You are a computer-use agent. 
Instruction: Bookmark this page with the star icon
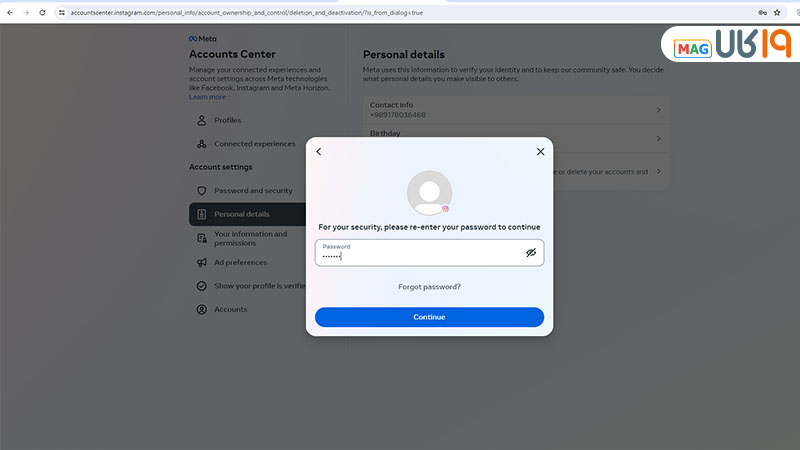[777, 12]
